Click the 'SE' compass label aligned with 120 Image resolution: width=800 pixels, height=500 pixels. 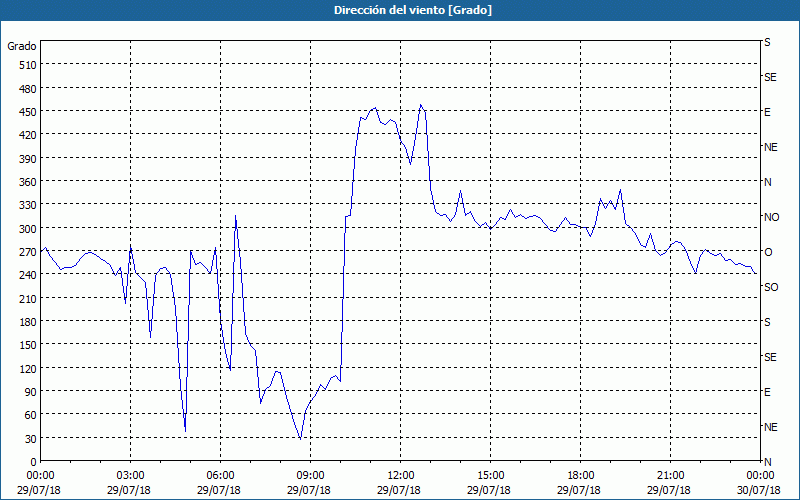tap(770, 357)
